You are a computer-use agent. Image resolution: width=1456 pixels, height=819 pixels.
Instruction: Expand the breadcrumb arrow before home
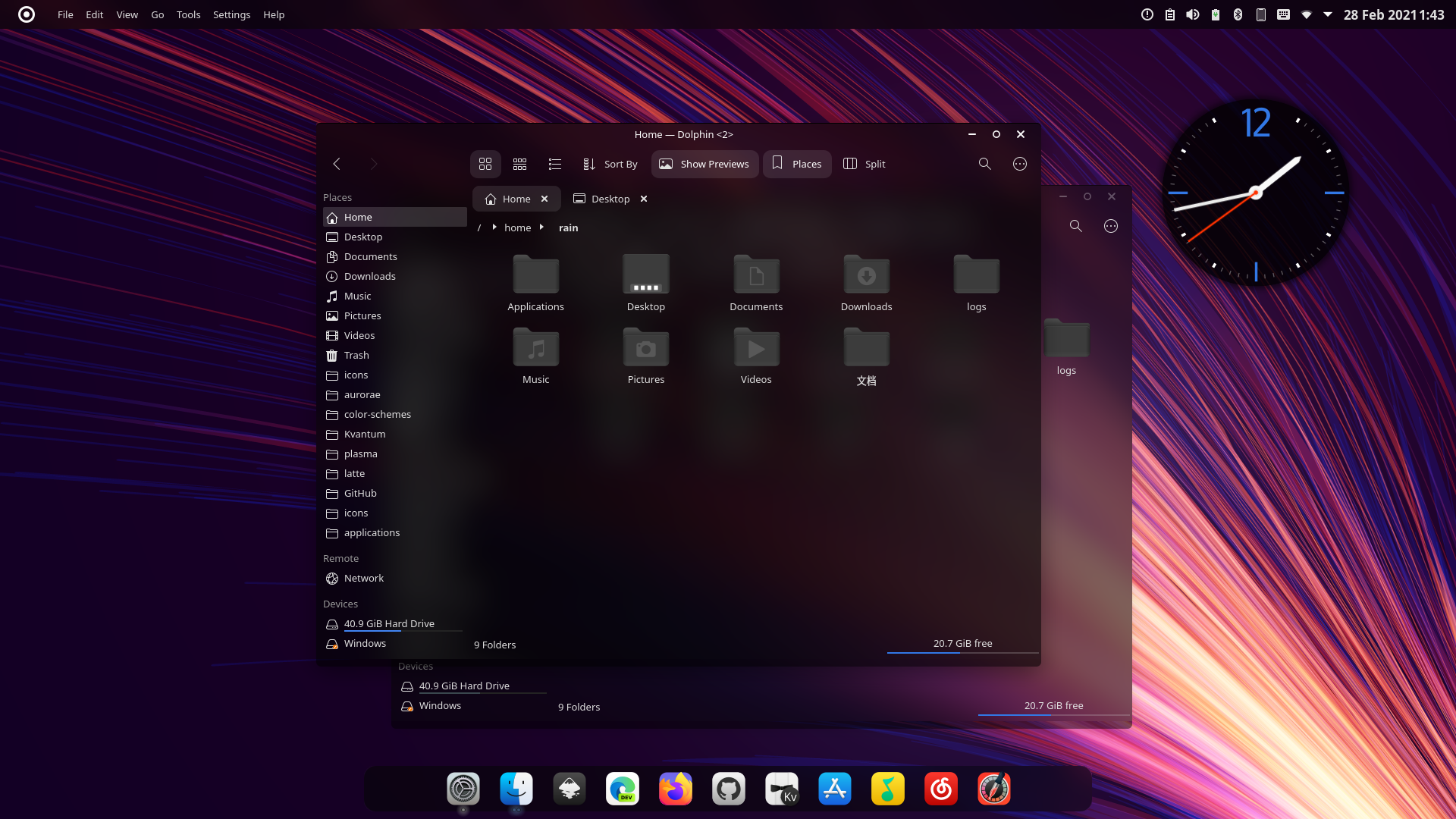pyautogui.click(x=494, y=227)
